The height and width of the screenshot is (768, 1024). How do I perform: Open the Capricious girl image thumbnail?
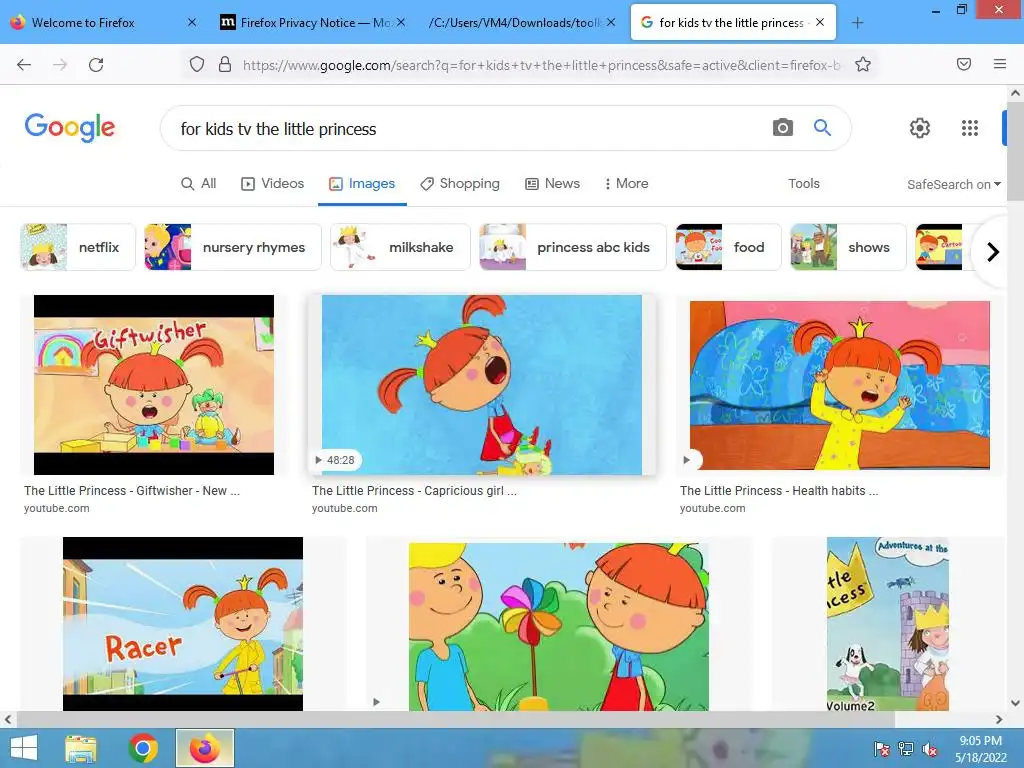pyautogui.click(x=482, y=385)
